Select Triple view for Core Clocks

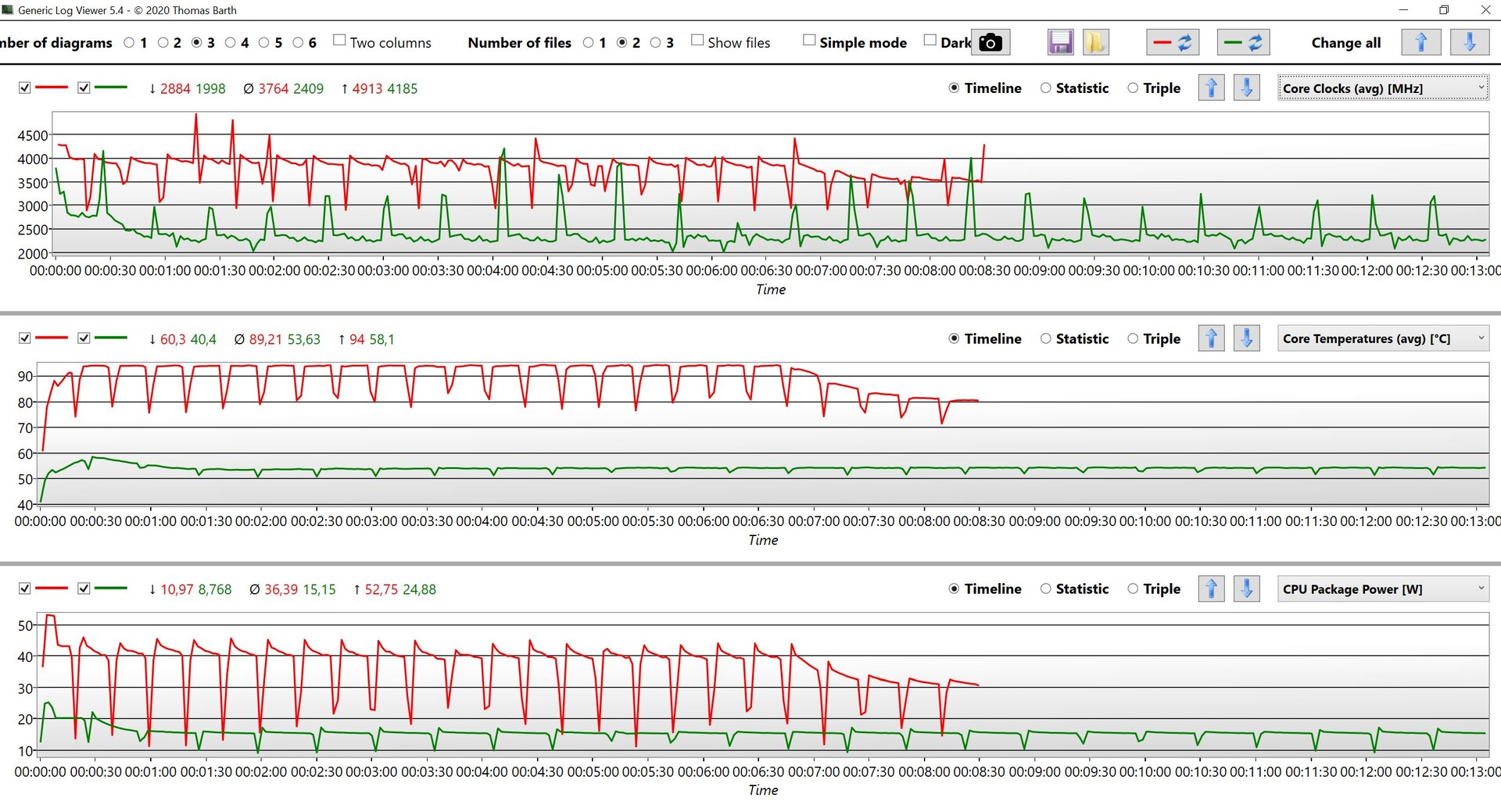click(x=1133, y=88)
